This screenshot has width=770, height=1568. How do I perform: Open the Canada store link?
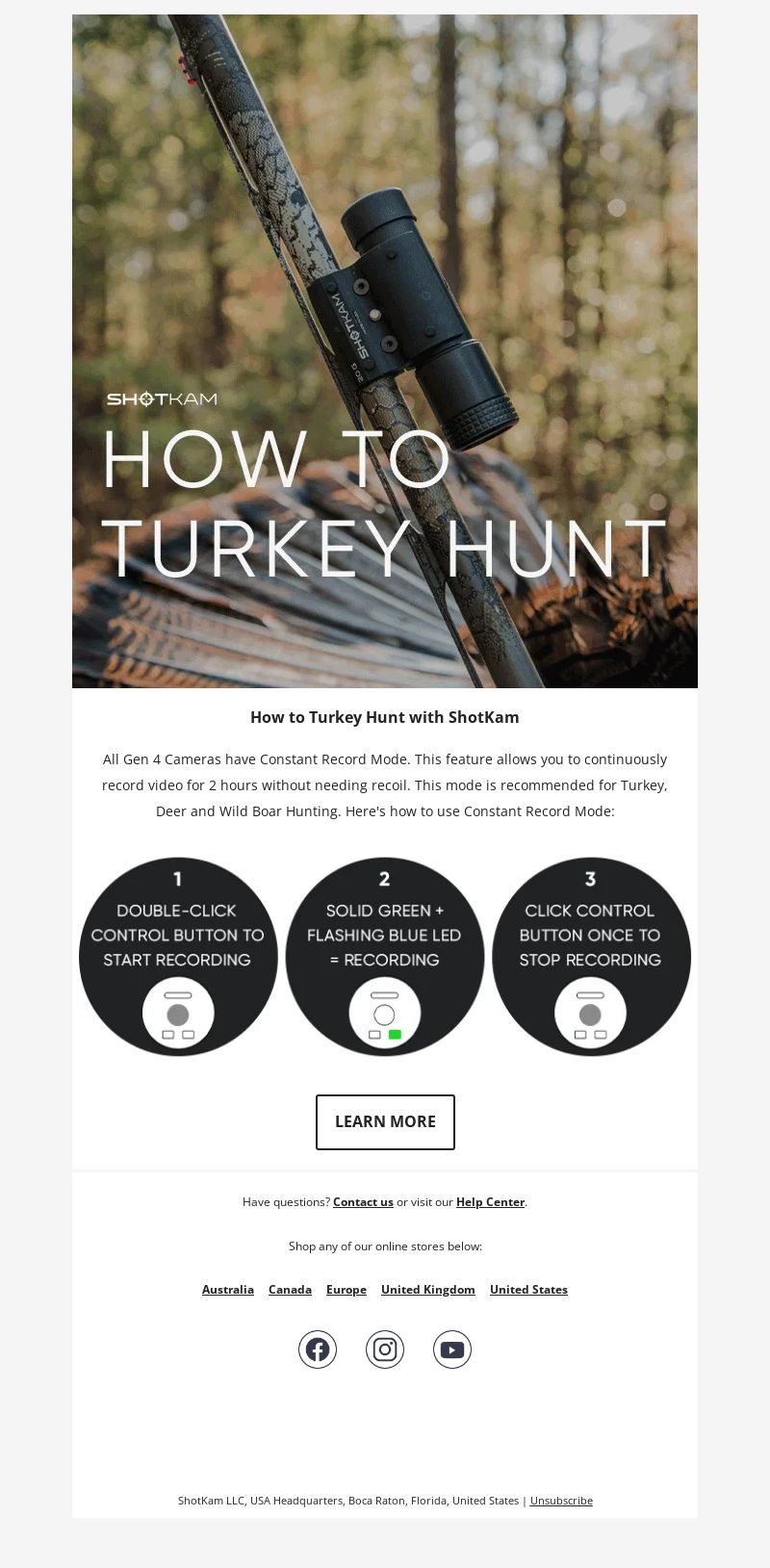coord(290,1289)
